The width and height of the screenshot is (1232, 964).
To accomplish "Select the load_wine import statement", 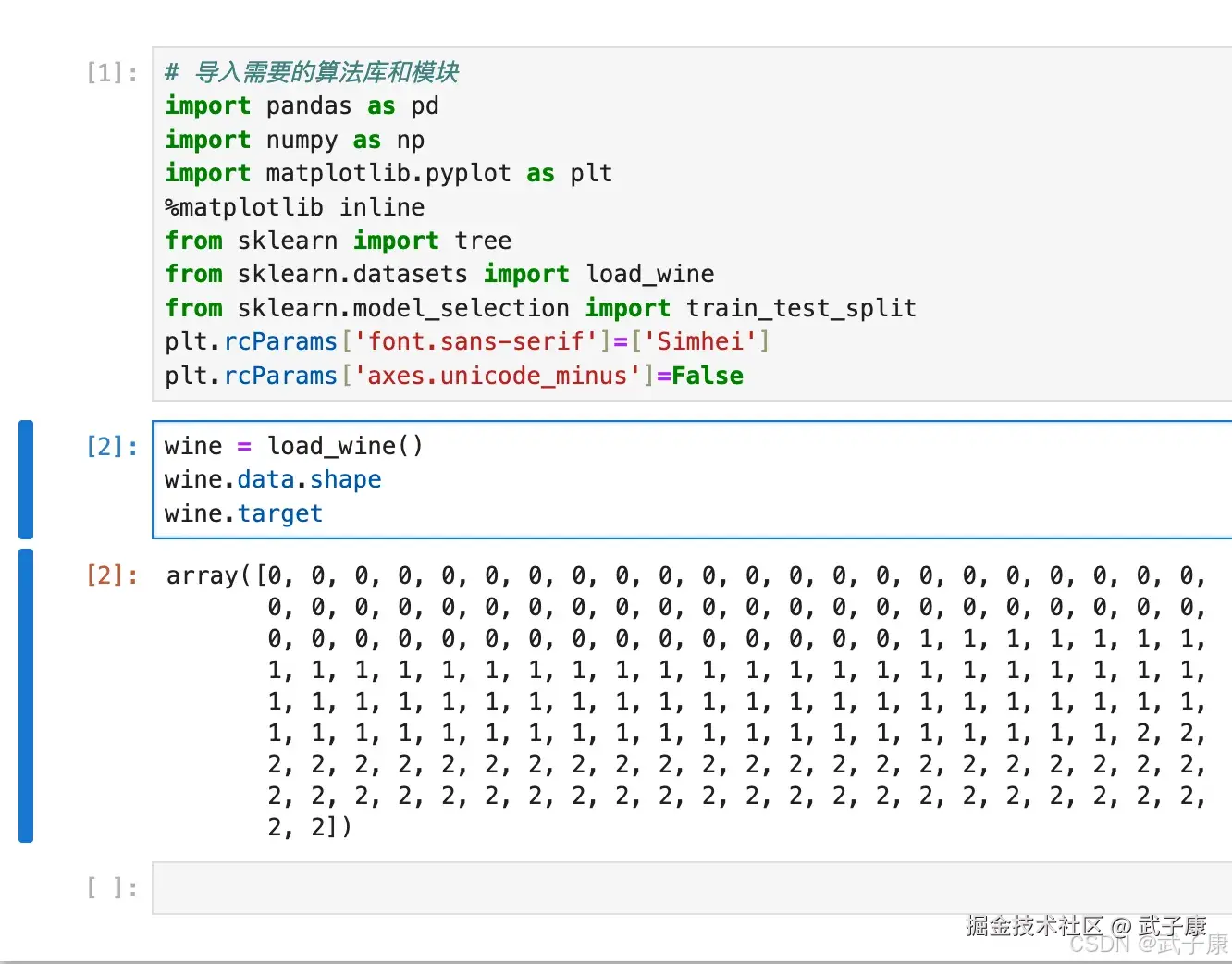I will tap(438, 274).
